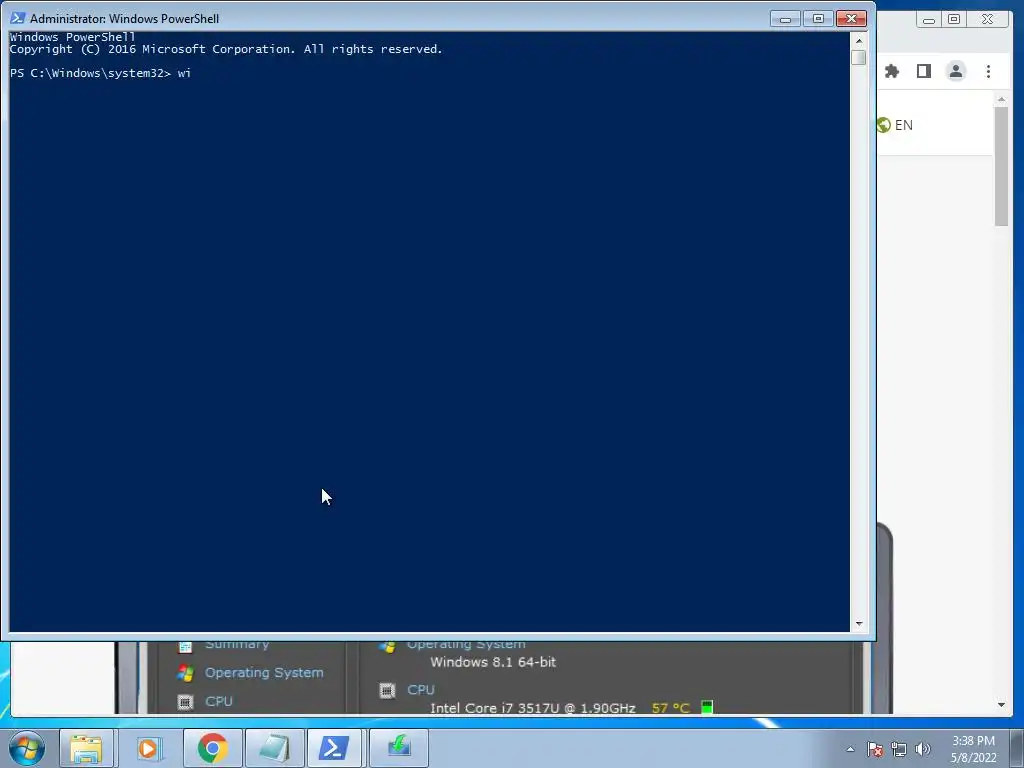Open notepad-style app in taskbar

(274, 748)
